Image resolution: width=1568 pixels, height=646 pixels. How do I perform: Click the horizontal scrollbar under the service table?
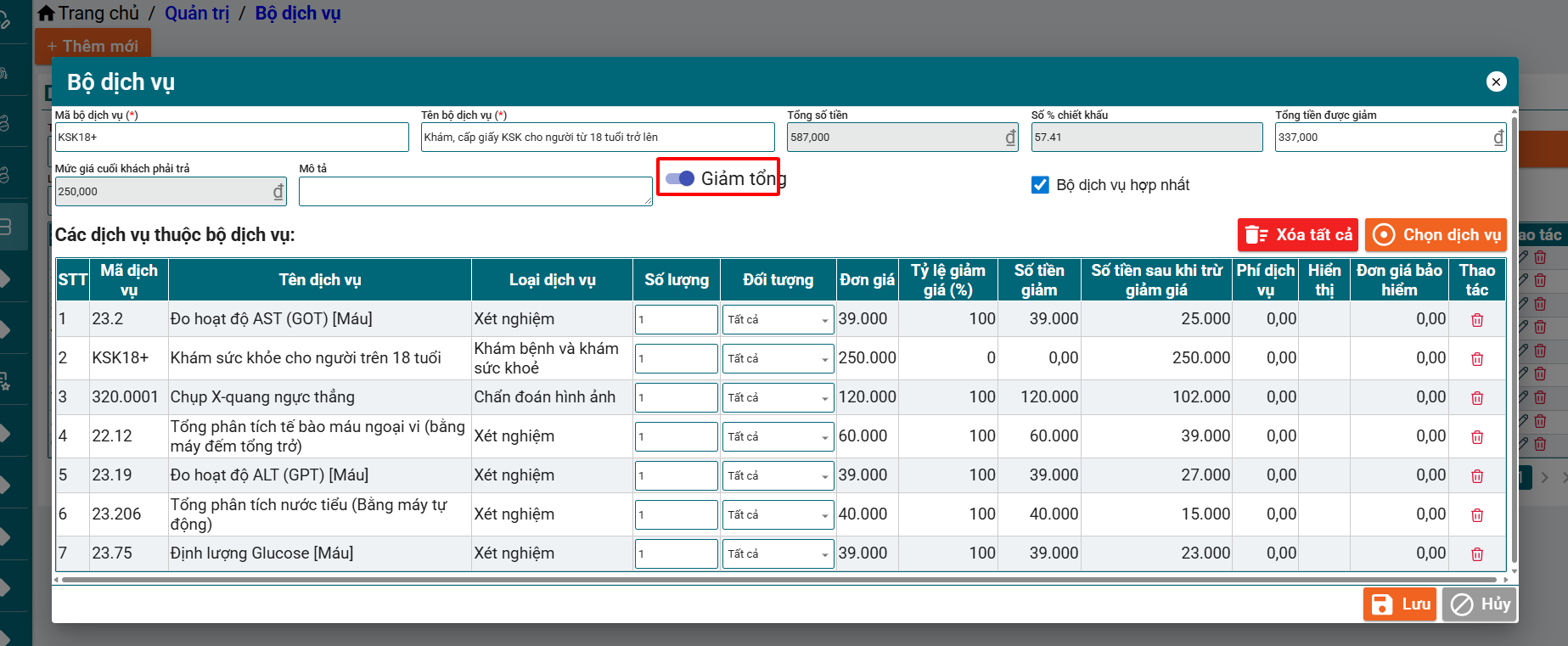[779, 581]
